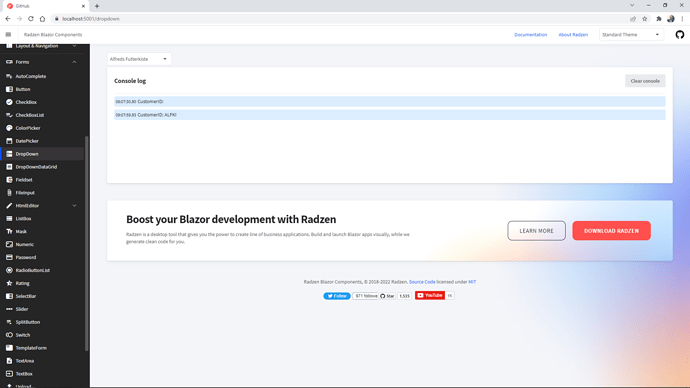Open a new browser tab

point(97,6)
